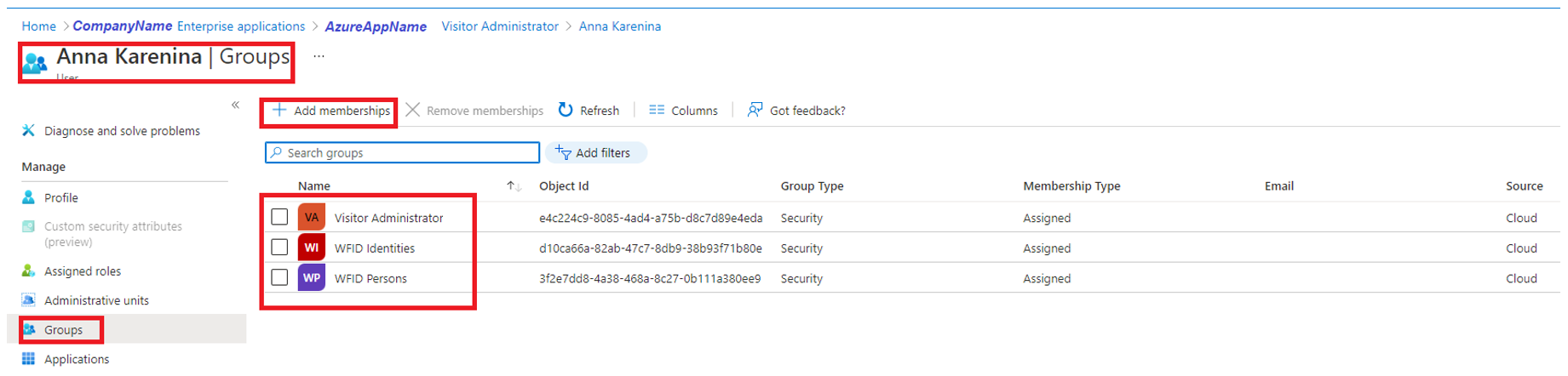Click the add filter funnel icon
This screenshot has height=376, width=1568.
tap(563, 152)
